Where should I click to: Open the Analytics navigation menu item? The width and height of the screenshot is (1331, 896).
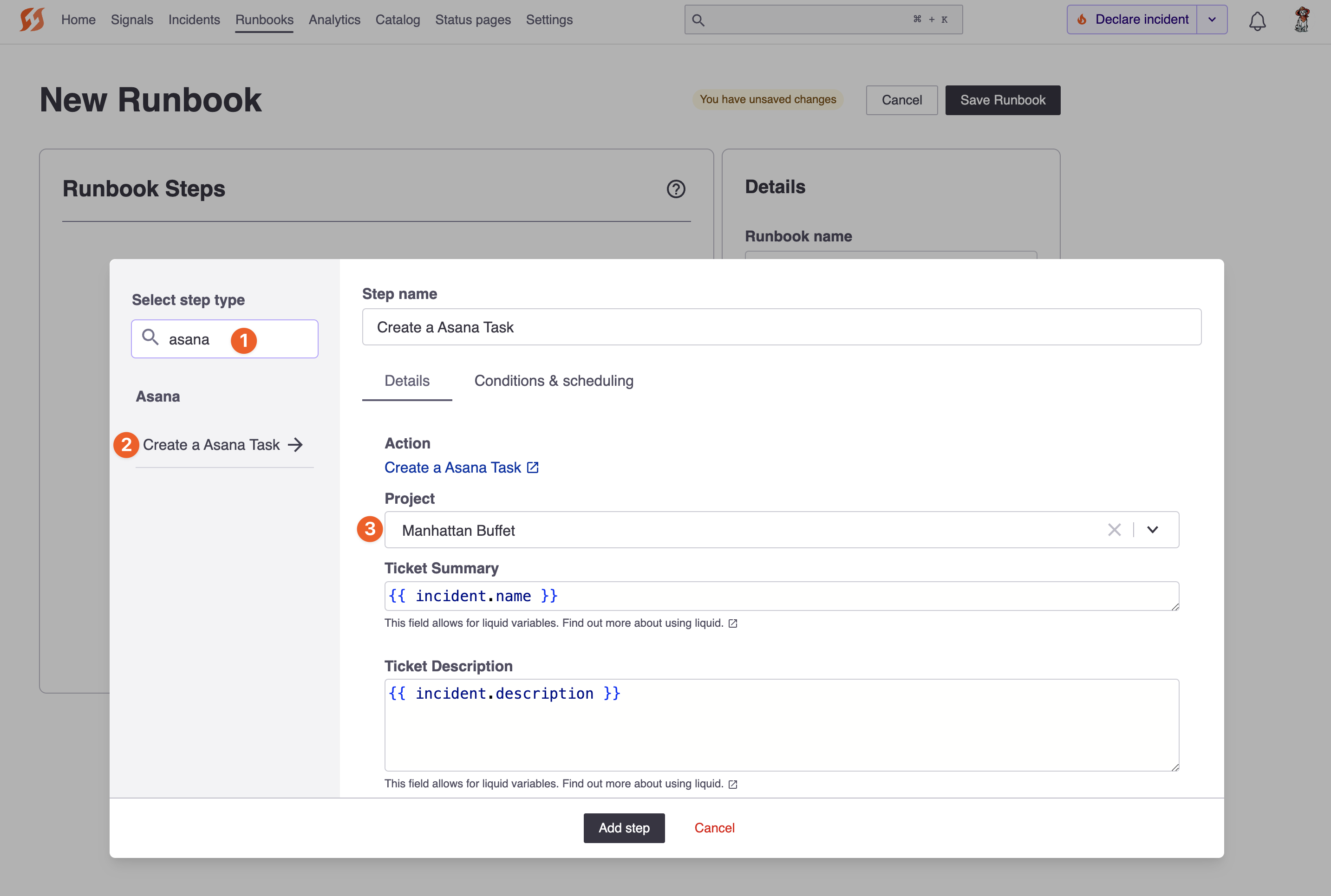(x=335, y=20)
